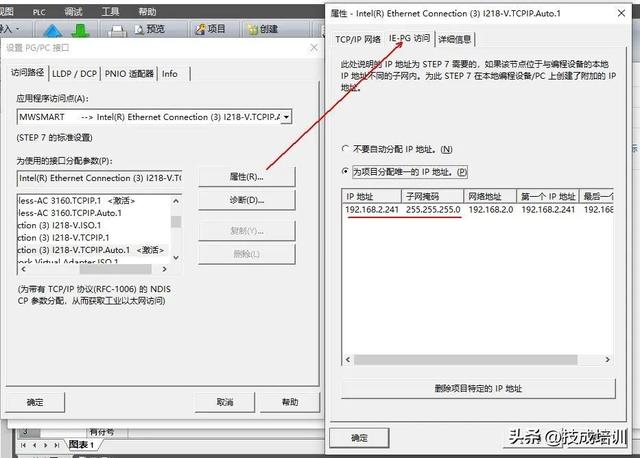Select the IE-PG 访问 tab
Viewport: 640px width, 458px height.
(409, 38)
